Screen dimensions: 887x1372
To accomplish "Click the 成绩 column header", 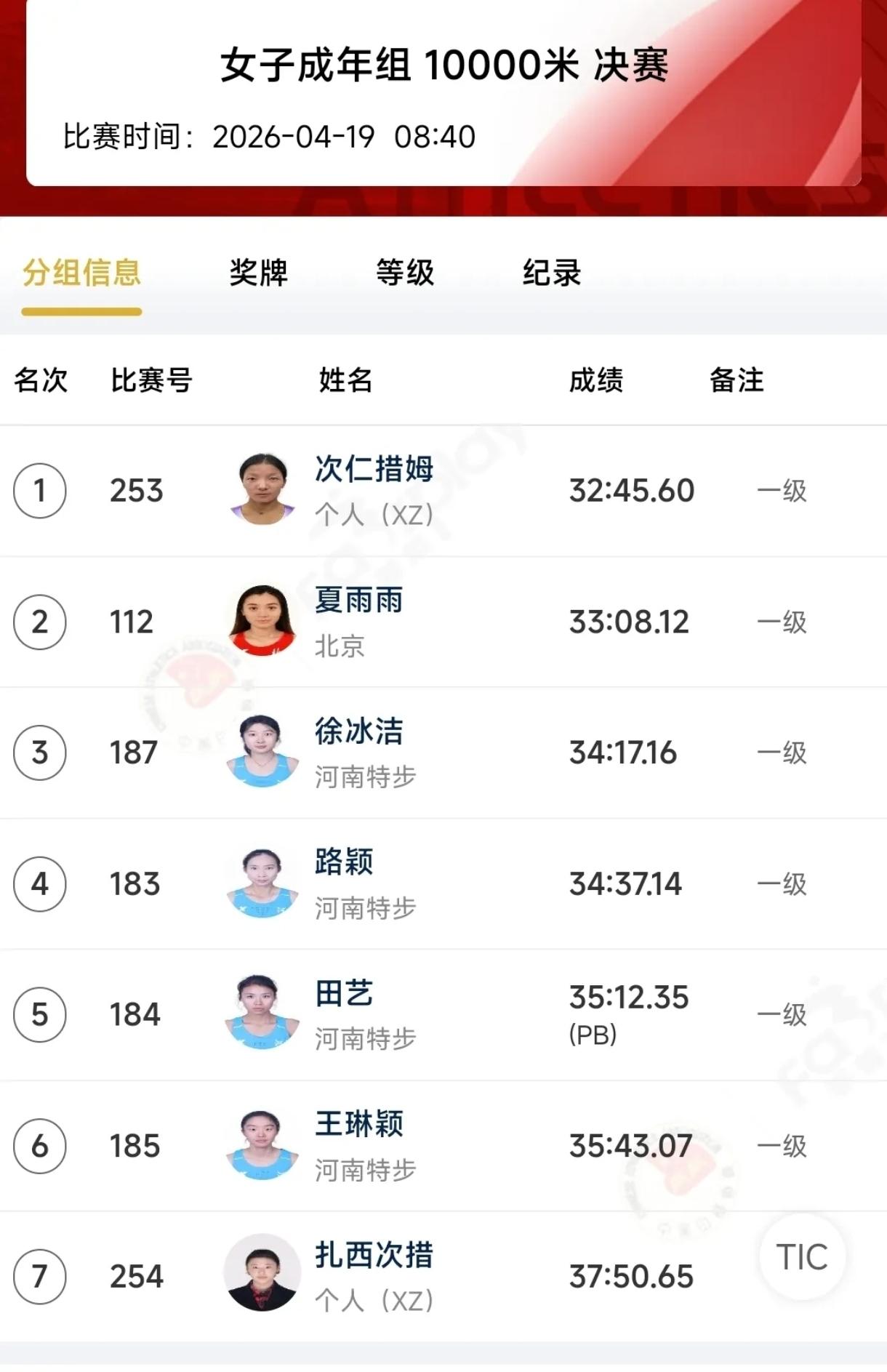I will click(595, 380).
